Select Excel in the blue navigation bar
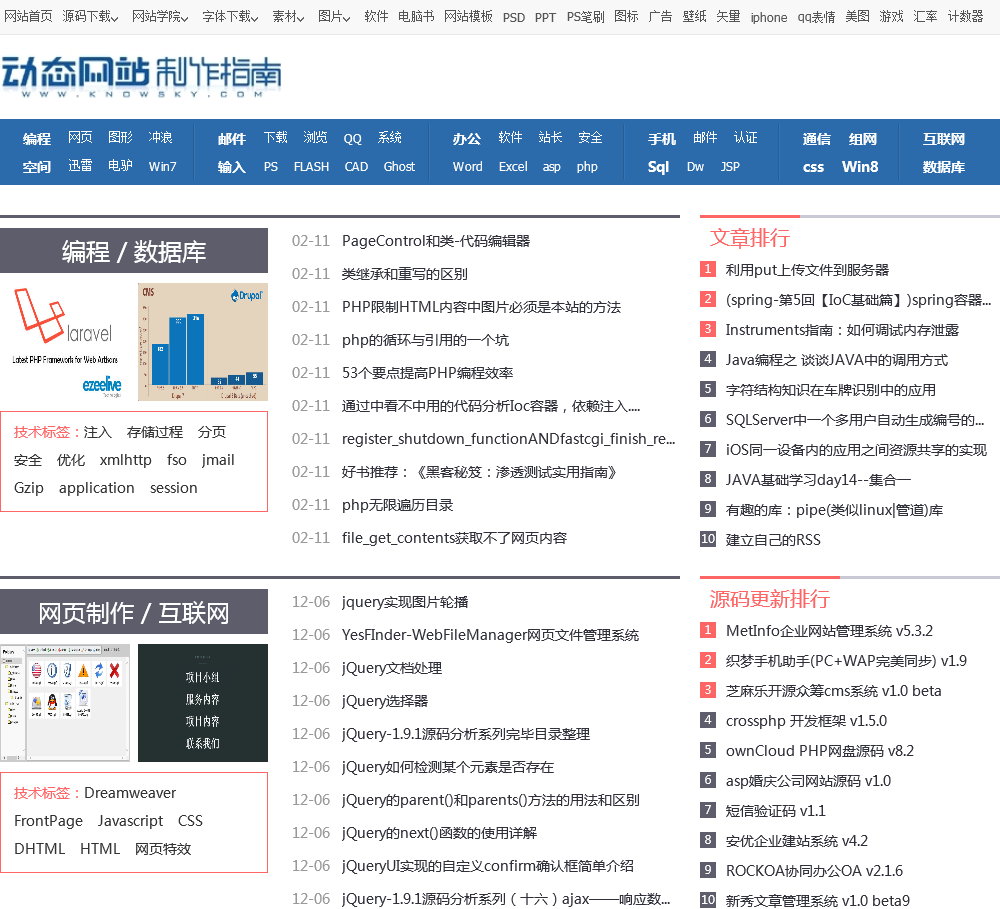 tap(513, 166)
